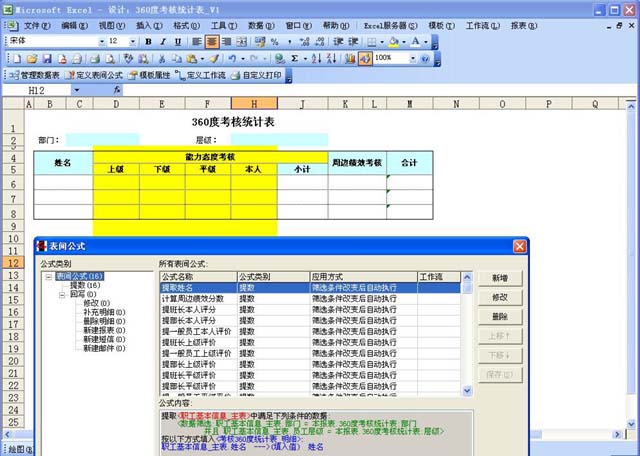This screenshot has width=640, height=456.
Task: Sort ascending with the A-Z icon
Action: (x=316, y=58)
